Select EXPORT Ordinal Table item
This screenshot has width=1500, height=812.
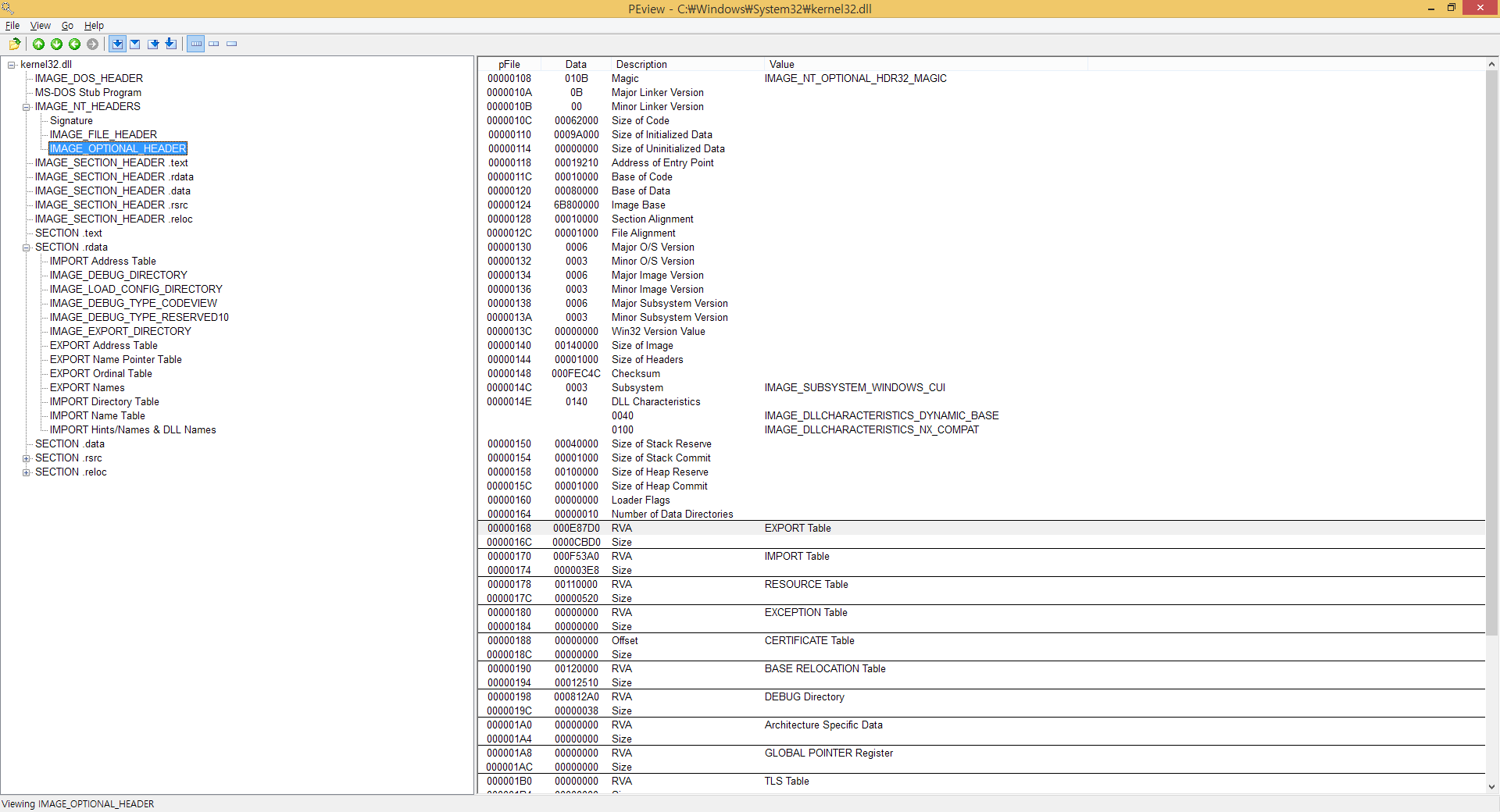click(101, 373)
